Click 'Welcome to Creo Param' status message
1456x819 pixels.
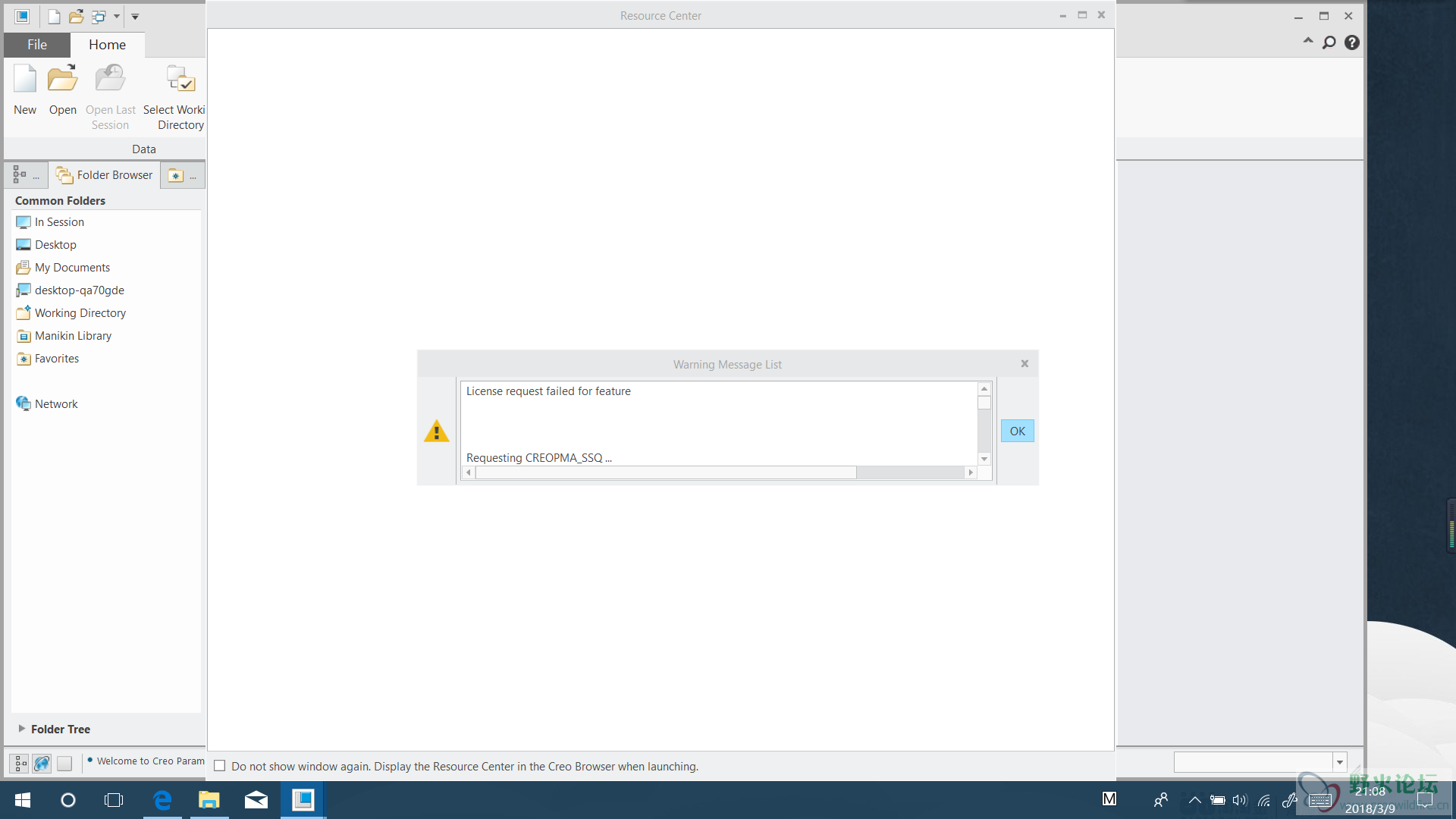(x=150, y=761)
